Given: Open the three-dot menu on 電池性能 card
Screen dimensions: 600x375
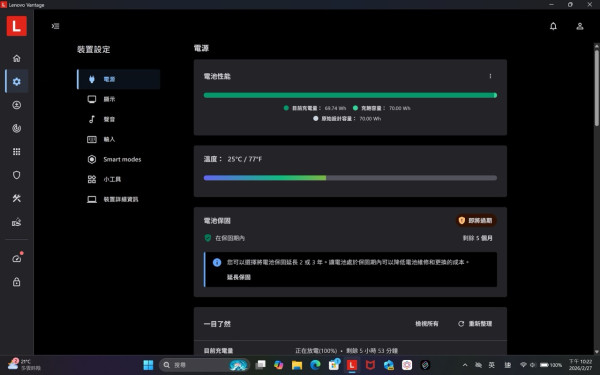Looking at the screenshot, I should [490, 76].
